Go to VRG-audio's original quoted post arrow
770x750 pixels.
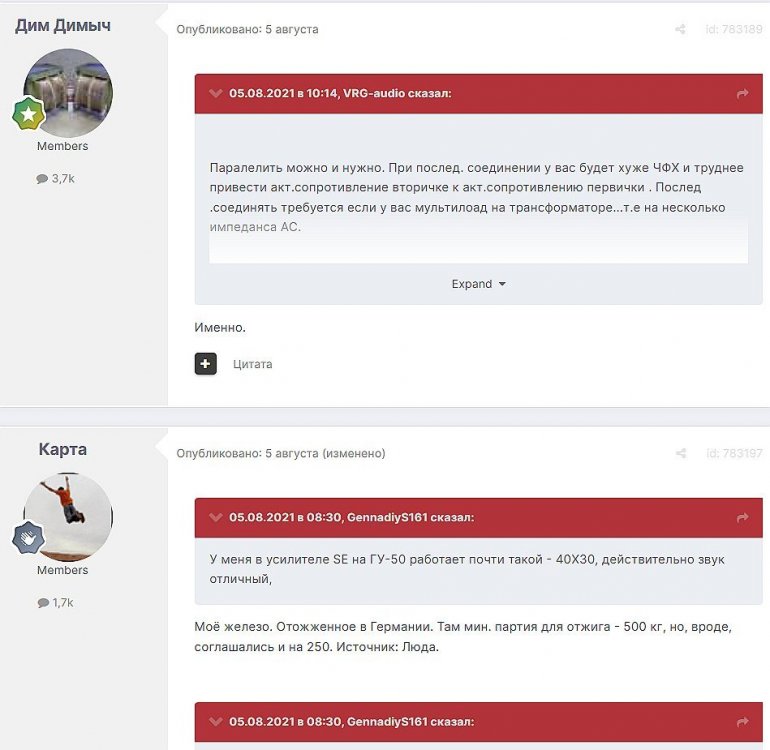[742, 94]
